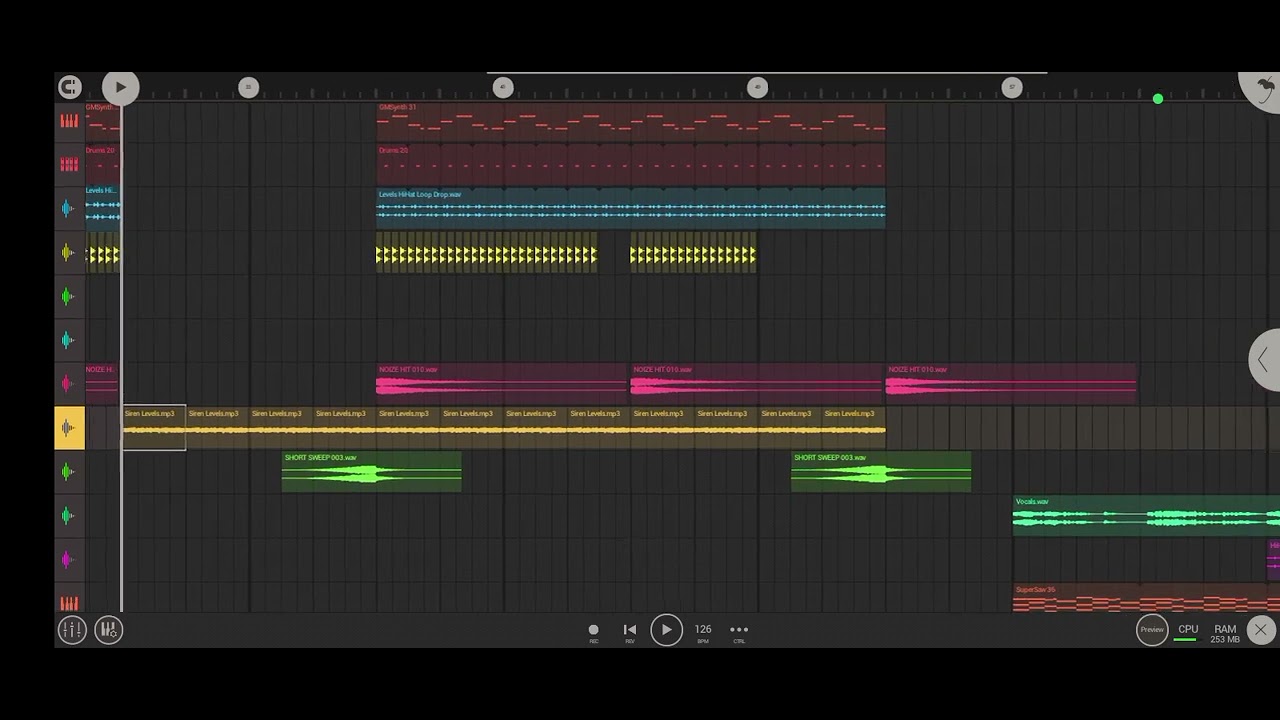Open the Drums 20 track header icon
Image resolution: width=1280 pixels, height=720 pixels.
click(x=69, y=165)
